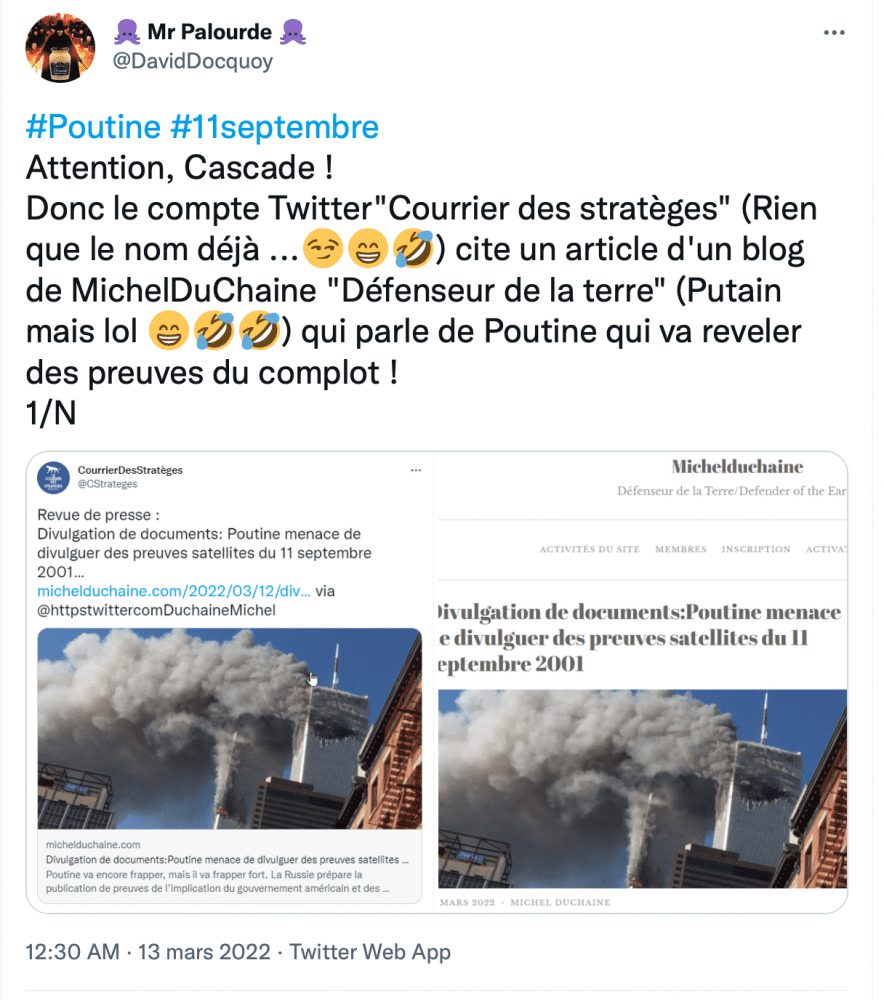Click the @CStrateges handle

coord(107,484)
